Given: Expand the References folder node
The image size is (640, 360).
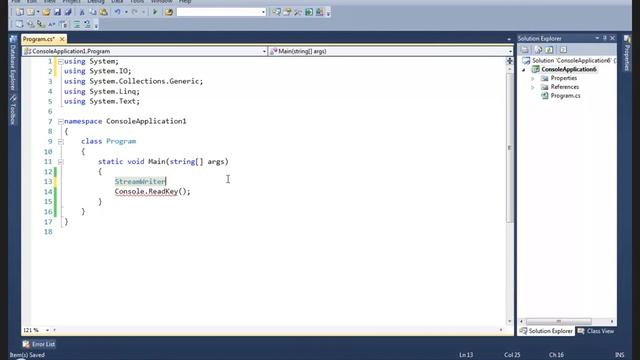Looking at the screenshot, I should (533, 87).
